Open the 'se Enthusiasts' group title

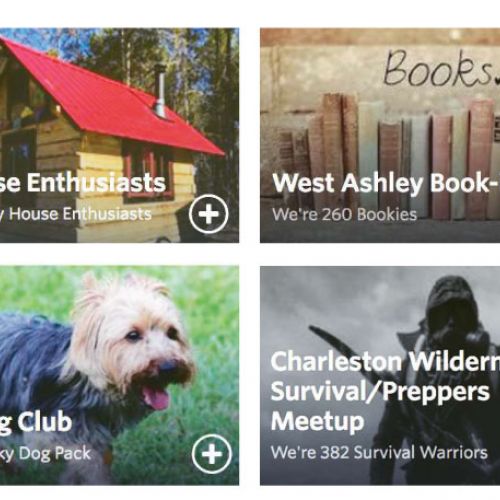click(x=83, y=183)
